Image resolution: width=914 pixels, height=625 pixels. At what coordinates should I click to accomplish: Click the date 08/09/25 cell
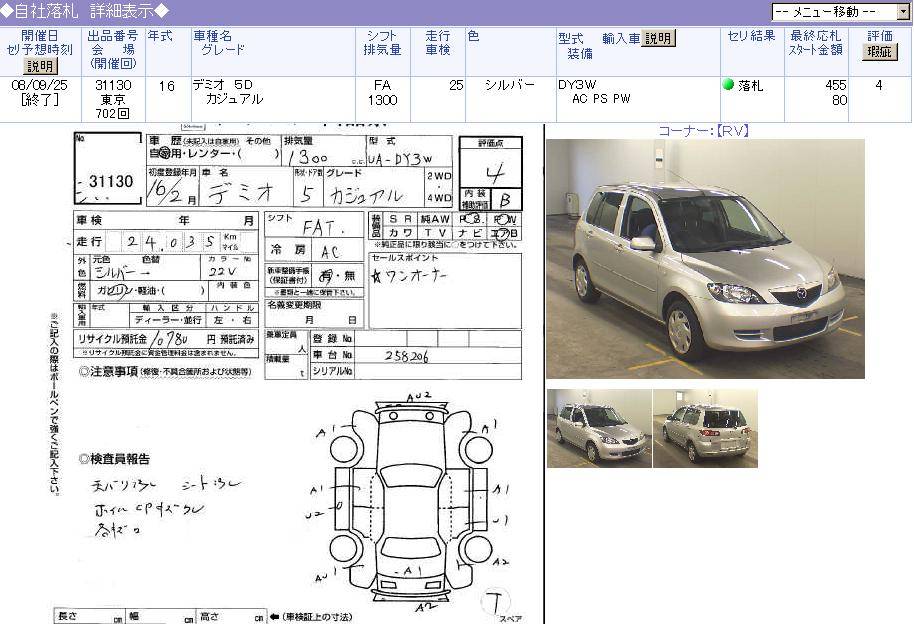[39, 85]
